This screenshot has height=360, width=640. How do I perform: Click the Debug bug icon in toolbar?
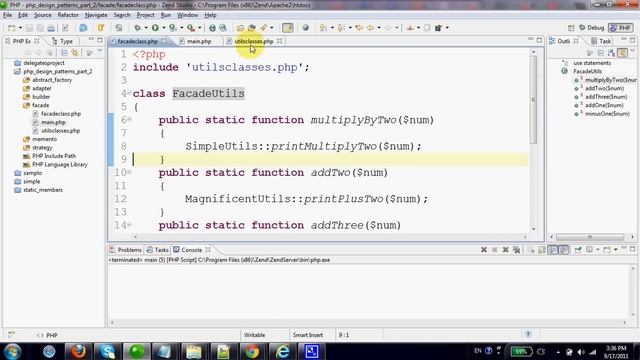coord(138,28)
